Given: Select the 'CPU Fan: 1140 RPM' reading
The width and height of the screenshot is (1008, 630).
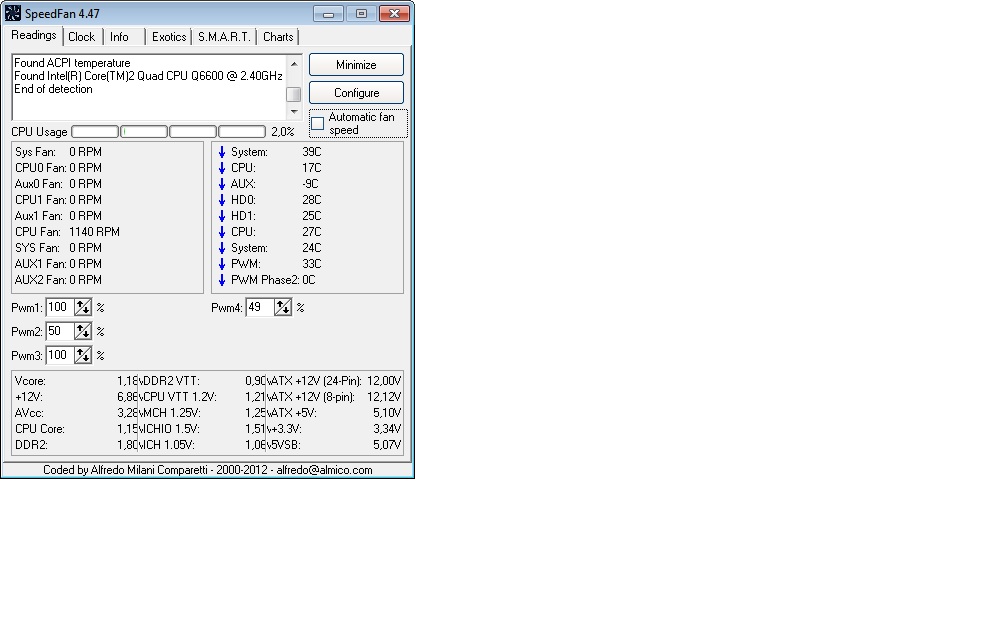Looking at the screenshot, I should [68, 232].
